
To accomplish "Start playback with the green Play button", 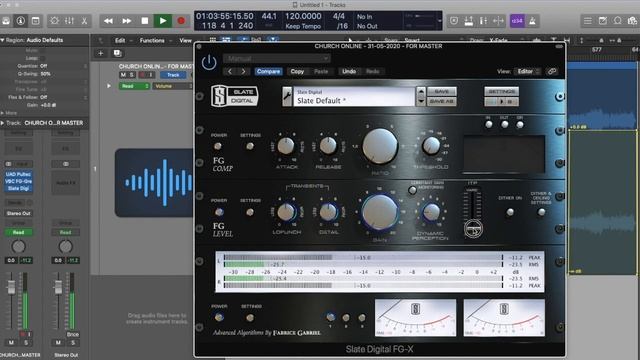I will [x=162, y=21].
